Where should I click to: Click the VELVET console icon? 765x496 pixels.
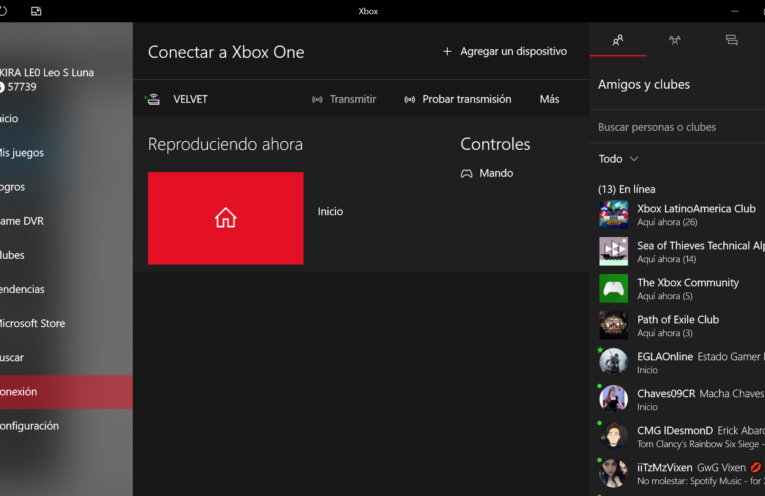pyautogui.click(x=153, y=99)
